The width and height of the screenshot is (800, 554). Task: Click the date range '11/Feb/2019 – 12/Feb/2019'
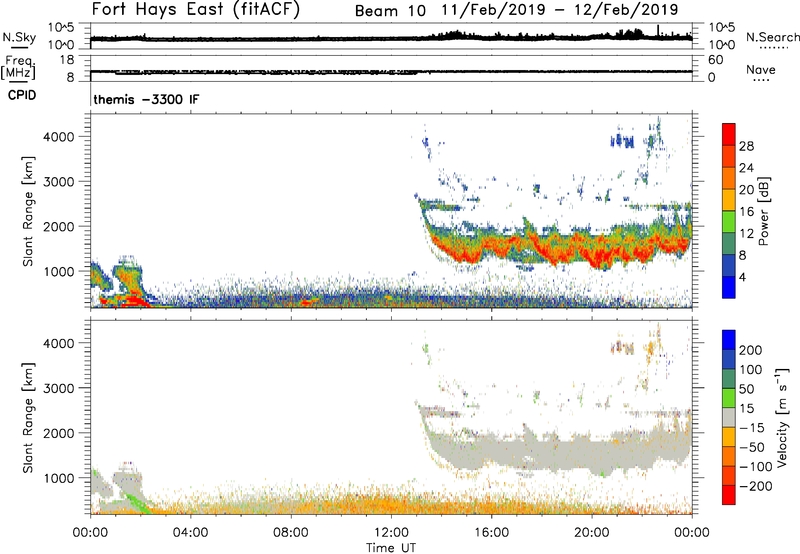click(x=560, y=10)
